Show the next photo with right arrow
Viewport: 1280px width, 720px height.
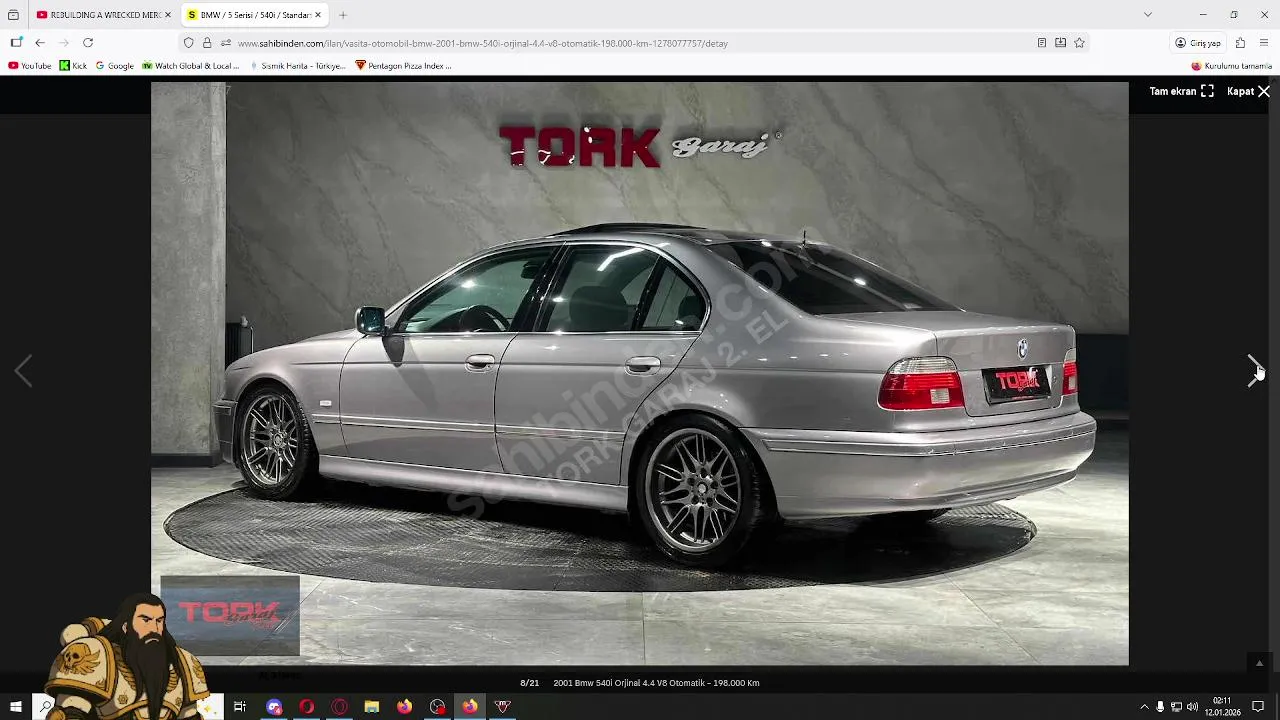click(1254, 371)
